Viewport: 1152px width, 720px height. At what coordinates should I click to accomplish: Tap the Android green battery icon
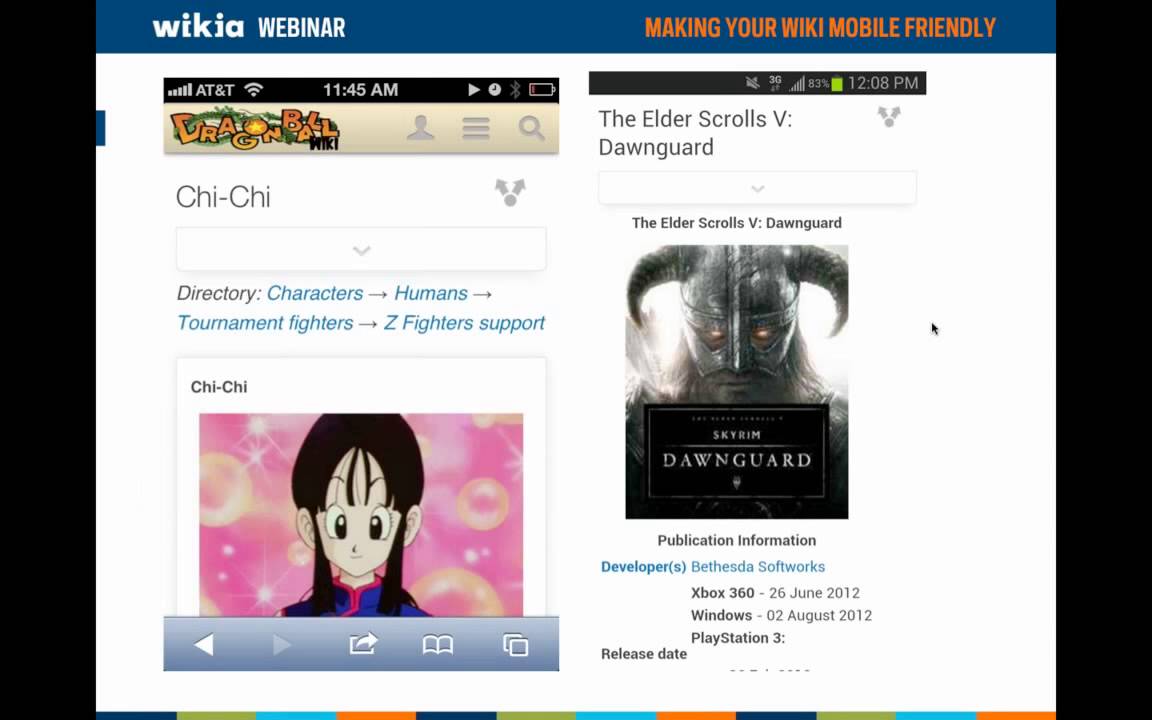(837, 84)
